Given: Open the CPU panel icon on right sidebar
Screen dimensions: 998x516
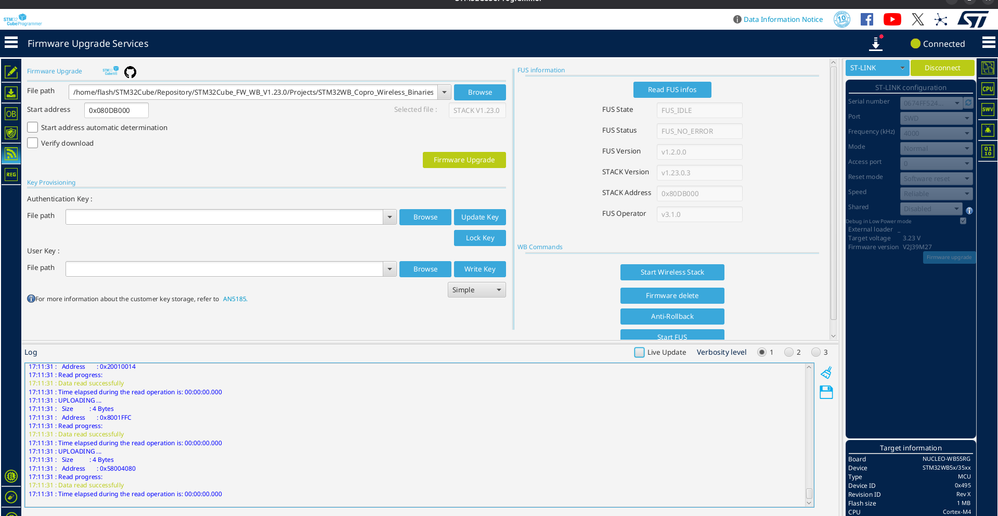Looking at the screenshot, I should [x=988, y=88].
